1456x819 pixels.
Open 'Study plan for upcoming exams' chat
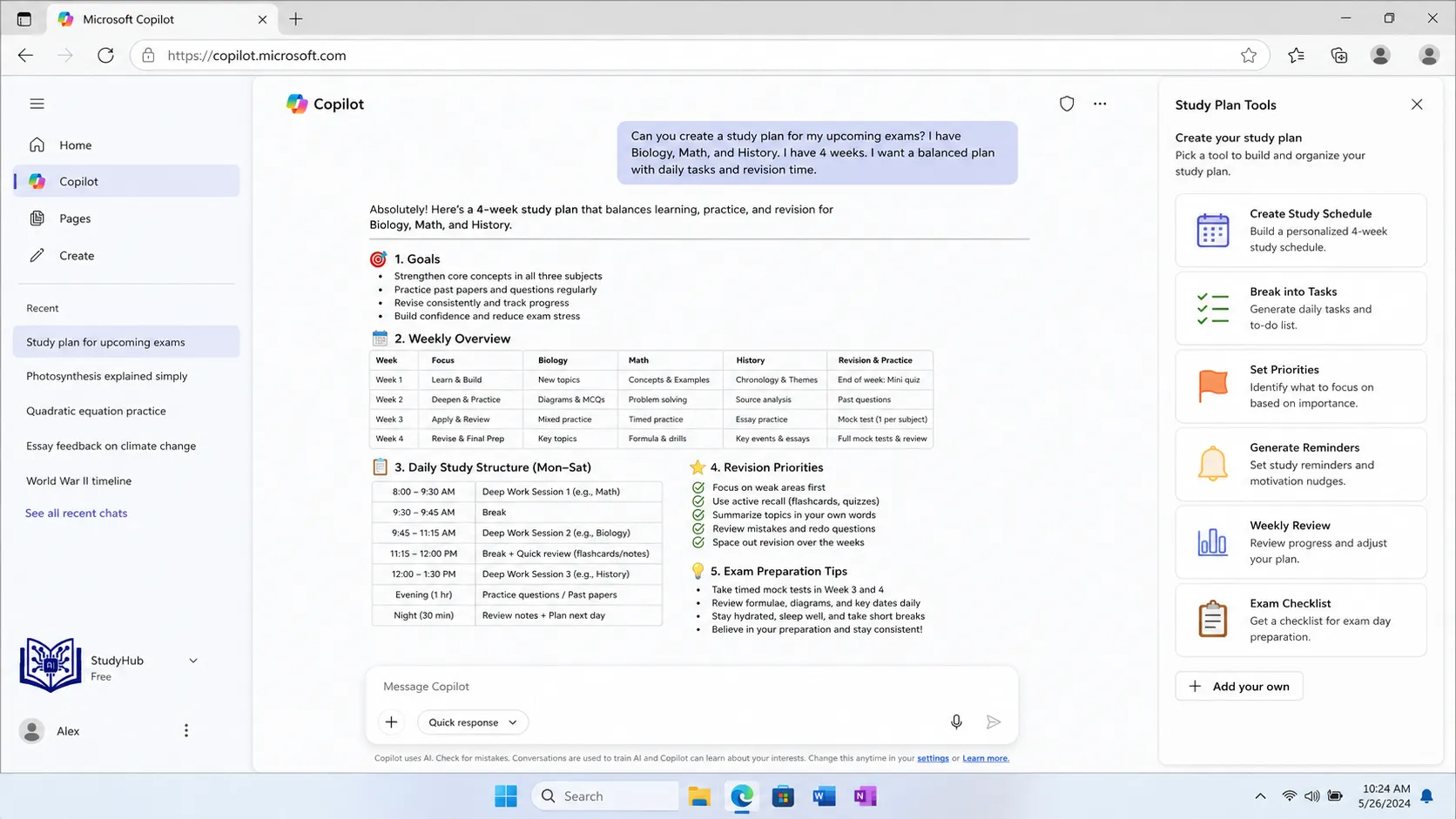[126, 342]
